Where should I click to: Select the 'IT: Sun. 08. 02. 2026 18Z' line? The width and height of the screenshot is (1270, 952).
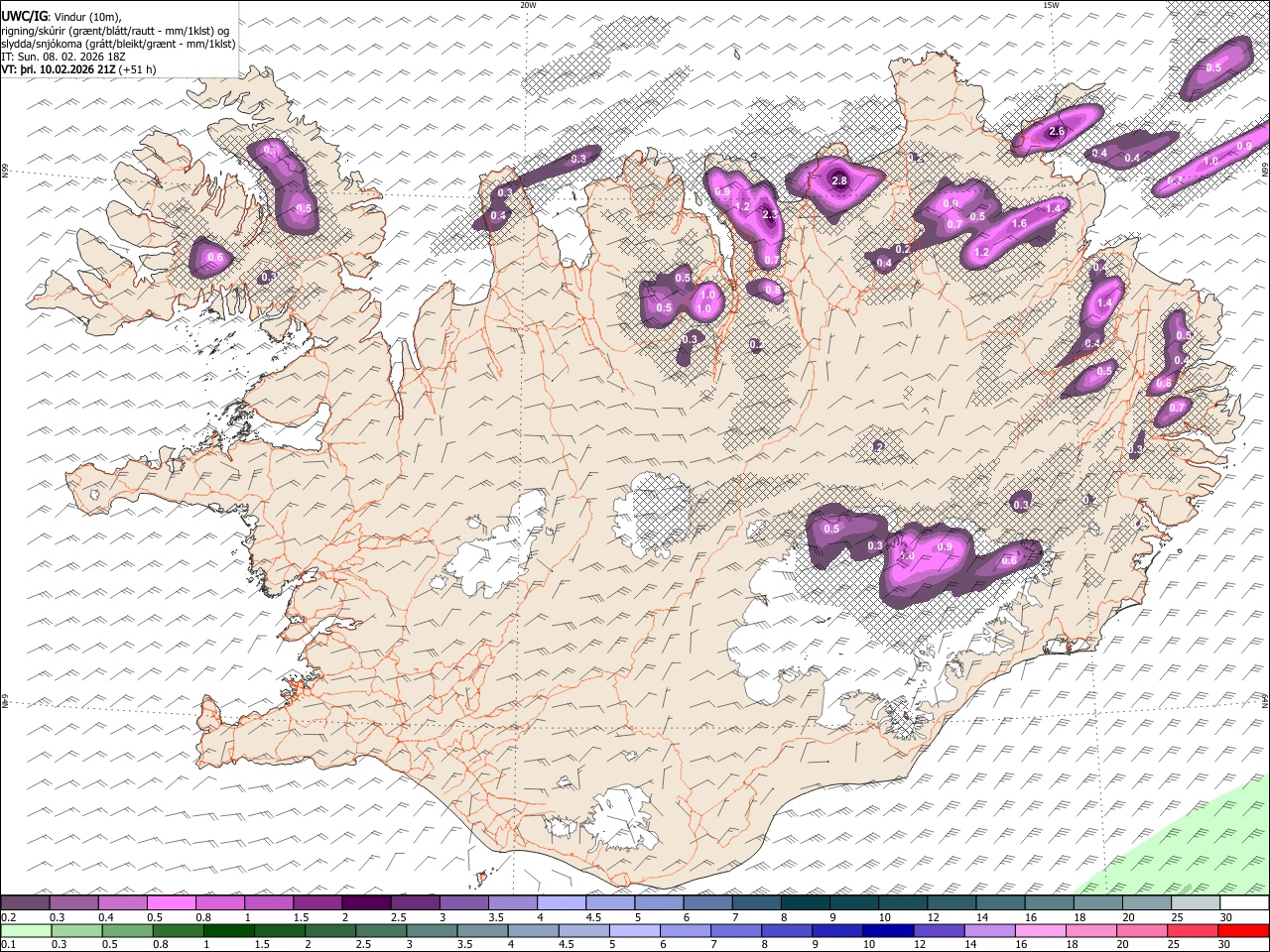[65, 57]
